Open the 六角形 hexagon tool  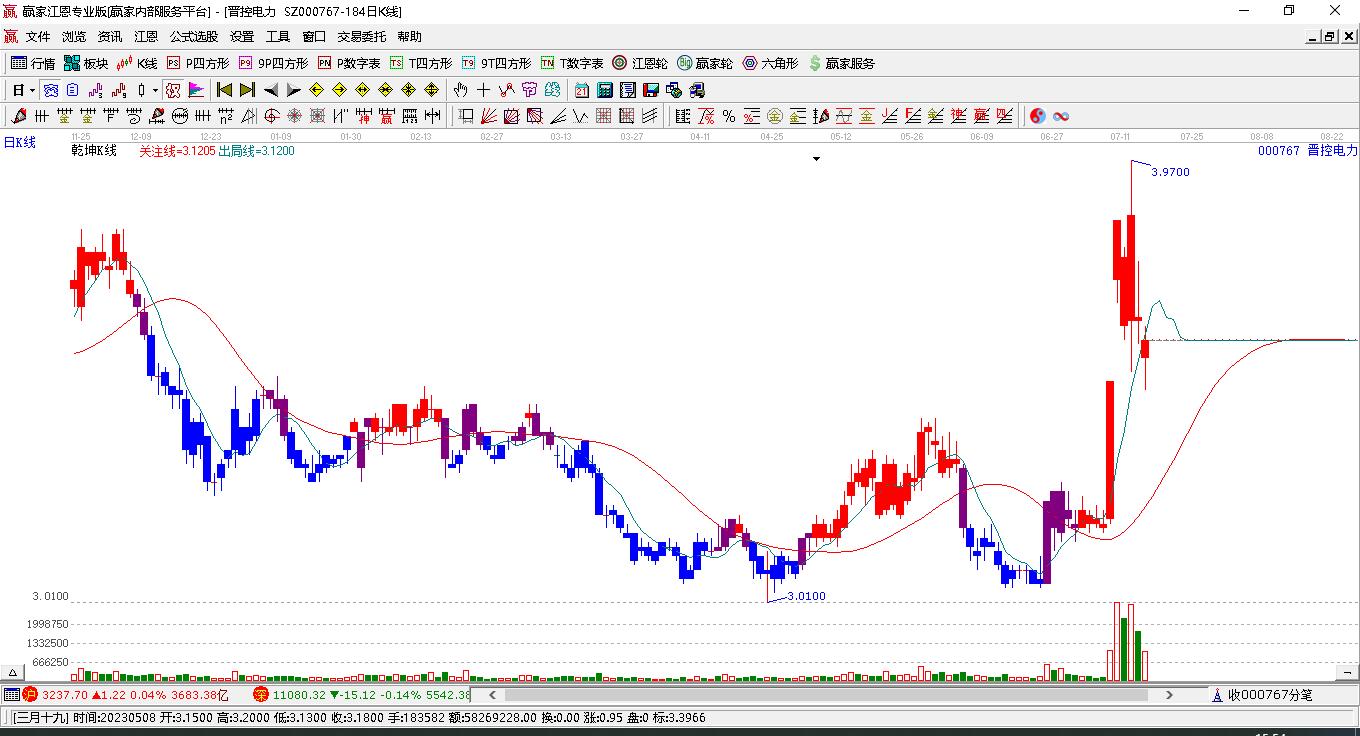pos(770,63)
